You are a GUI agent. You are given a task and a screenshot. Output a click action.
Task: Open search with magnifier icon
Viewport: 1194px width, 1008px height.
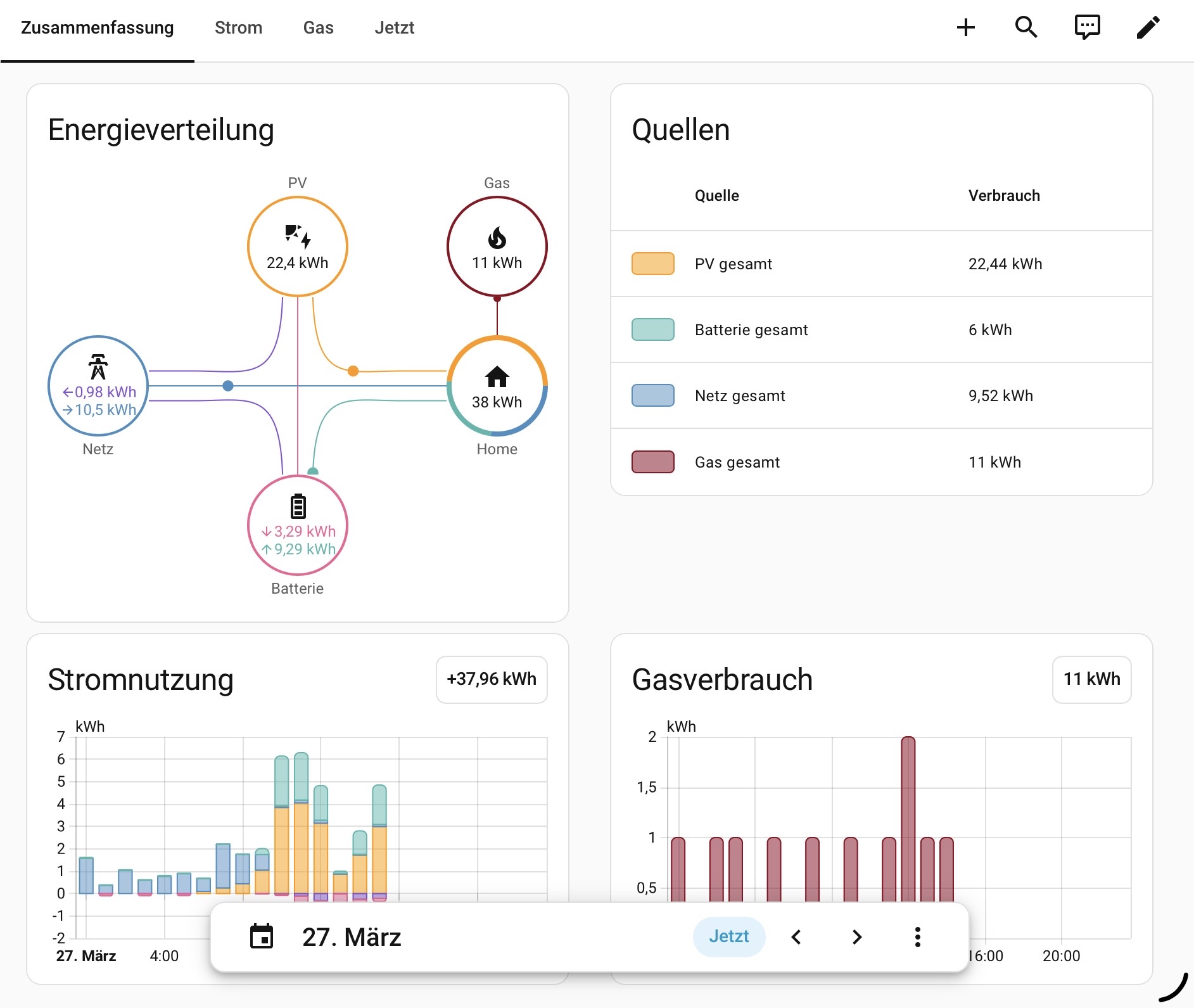1026,27
